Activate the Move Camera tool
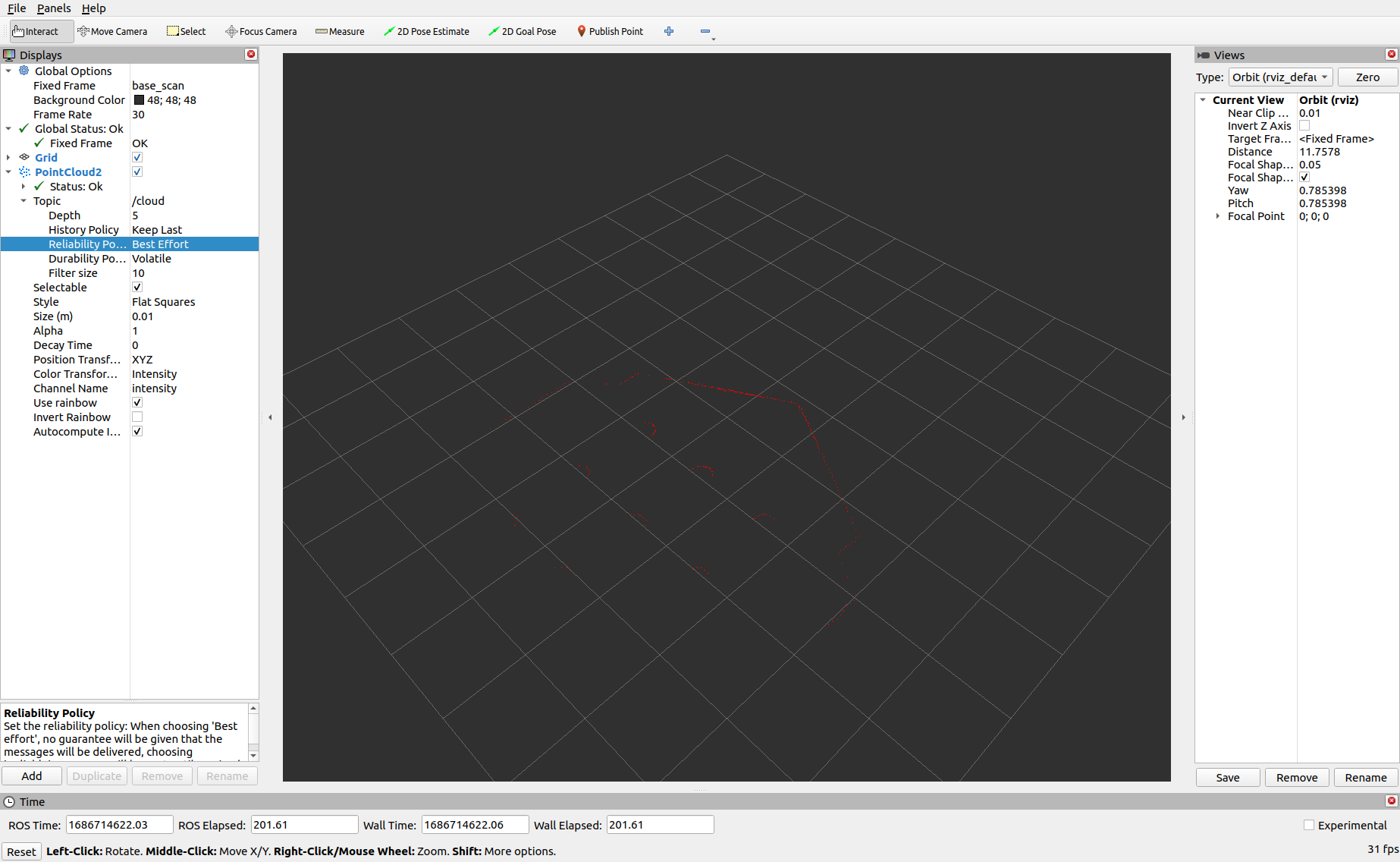The image size is (1400, 862). coord(112,31)
